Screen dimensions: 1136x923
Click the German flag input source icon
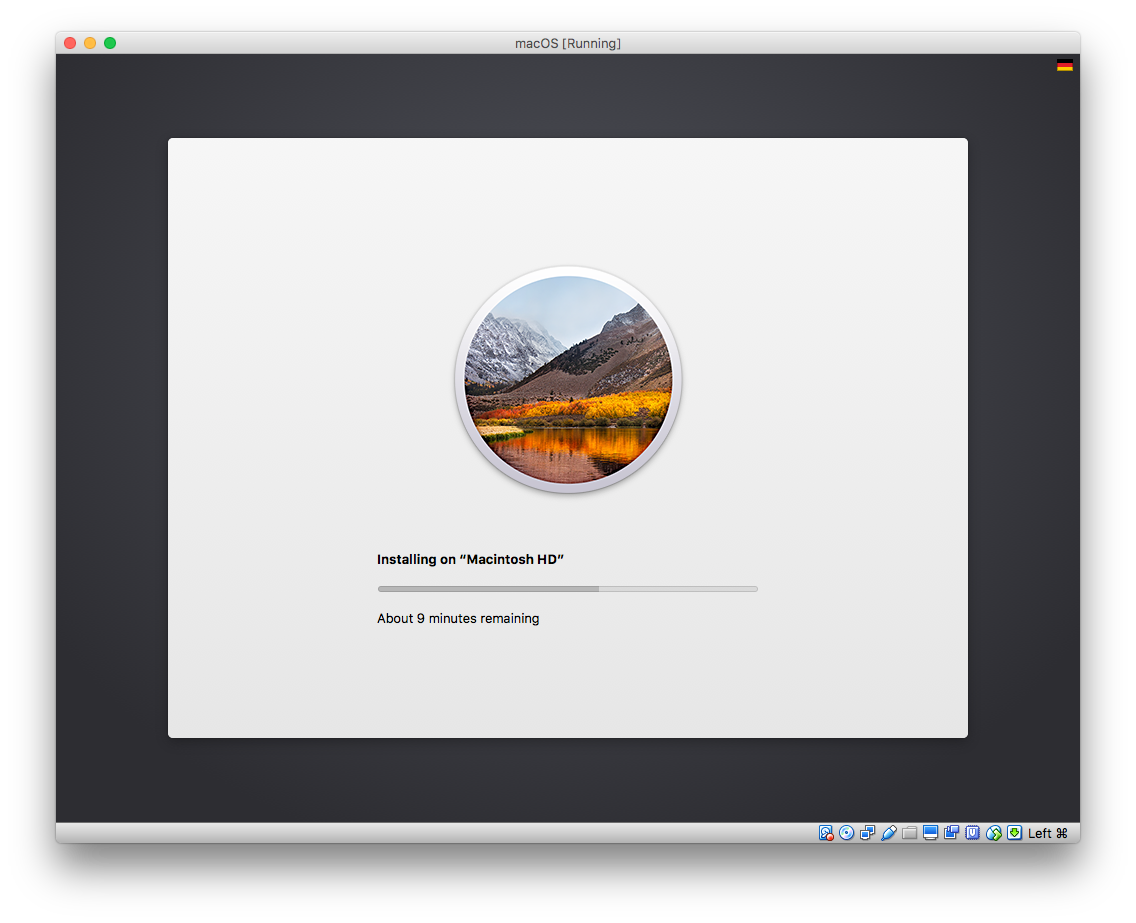click(x=1064, y=65)
